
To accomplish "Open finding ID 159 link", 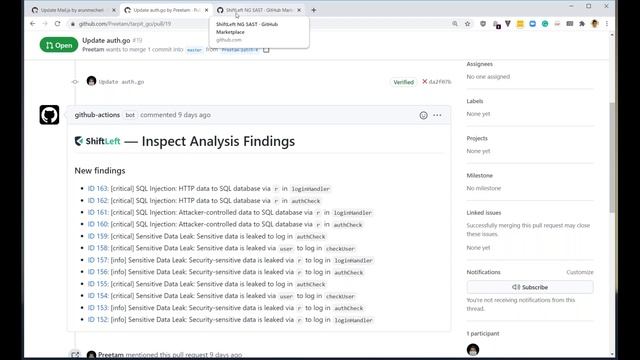I will [98, 236].
